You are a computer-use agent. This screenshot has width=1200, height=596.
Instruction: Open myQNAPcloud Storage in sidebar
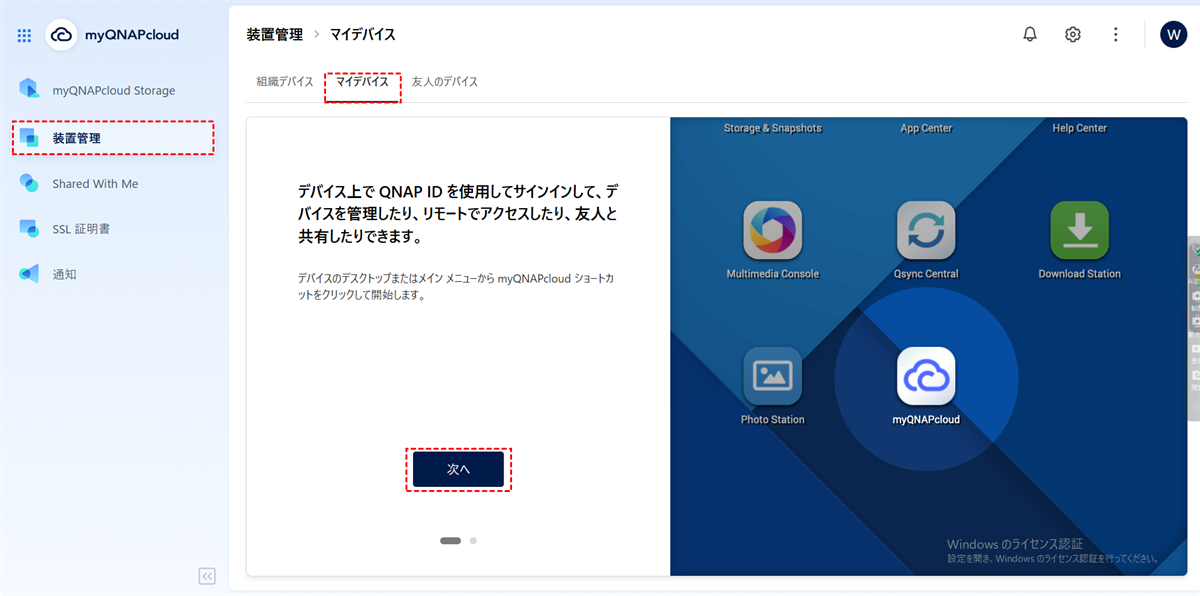click(114, 90)
